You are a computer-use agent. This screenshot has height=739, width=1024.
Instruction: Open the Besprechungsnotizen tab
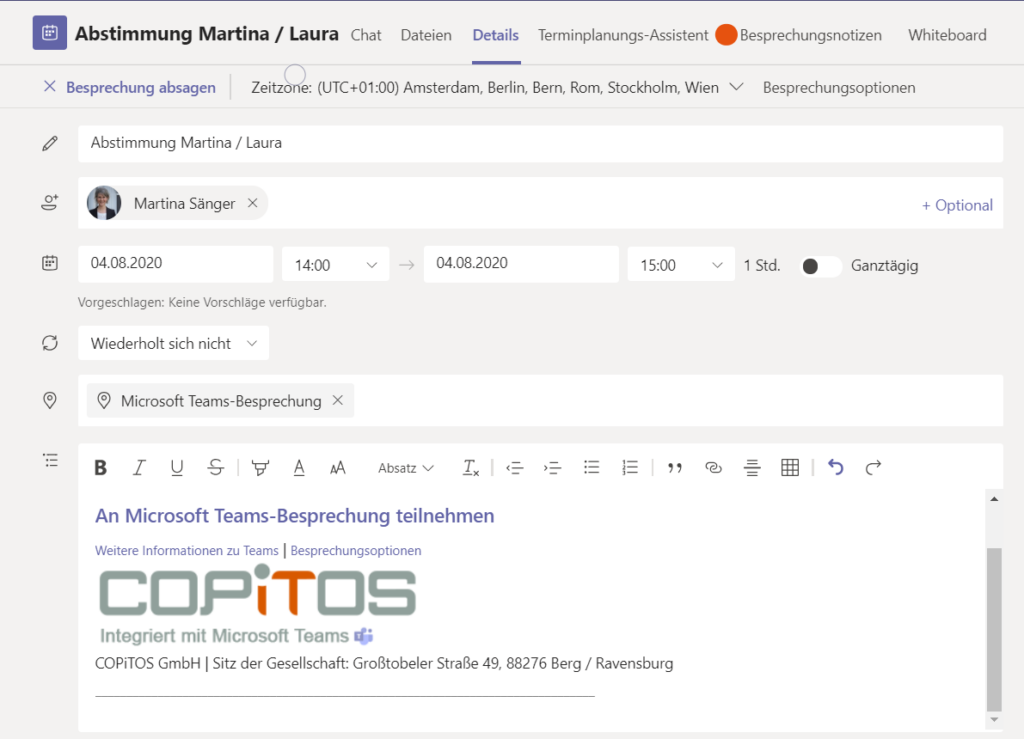point(810,35)
